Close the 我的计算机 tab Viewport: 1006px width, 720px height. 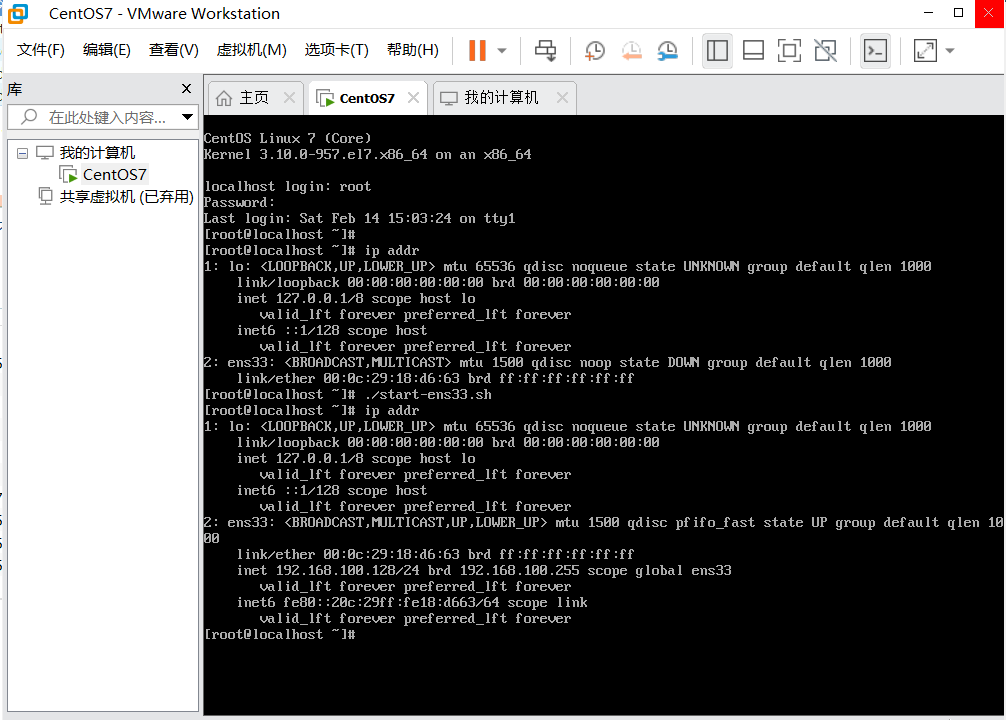coord(562,98)
